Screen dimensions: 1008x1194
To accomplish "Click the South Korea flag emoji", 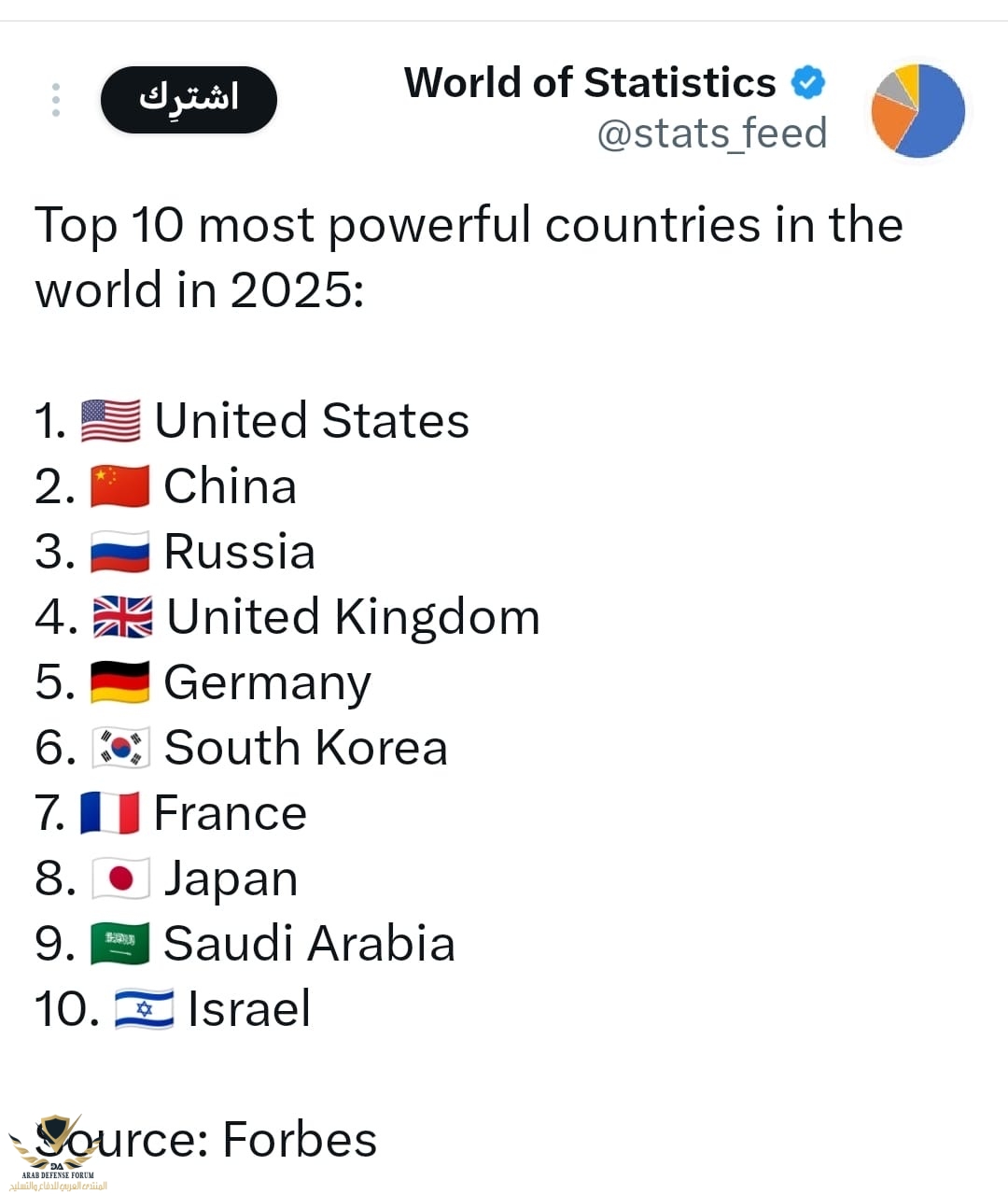I will [120, 748].
